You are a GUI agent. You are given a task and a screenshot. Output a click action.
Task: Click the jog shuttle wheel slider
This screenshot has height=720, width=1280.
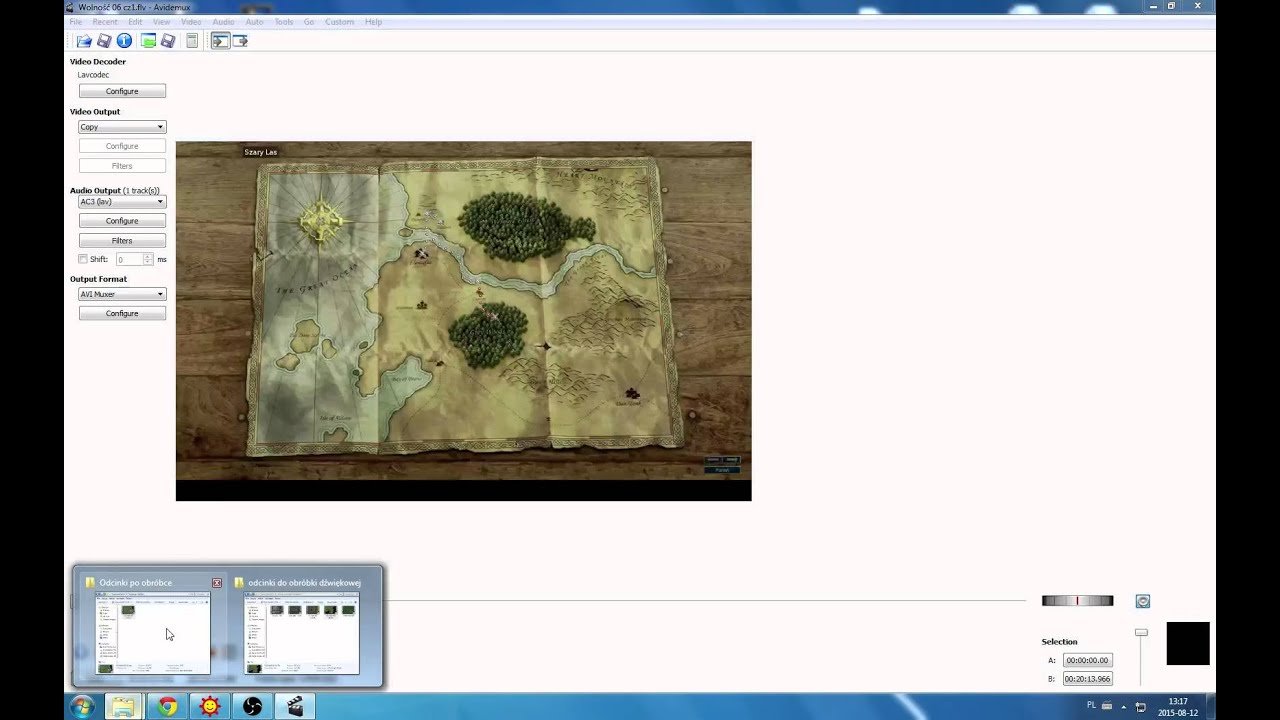(x=1077, y=601)
